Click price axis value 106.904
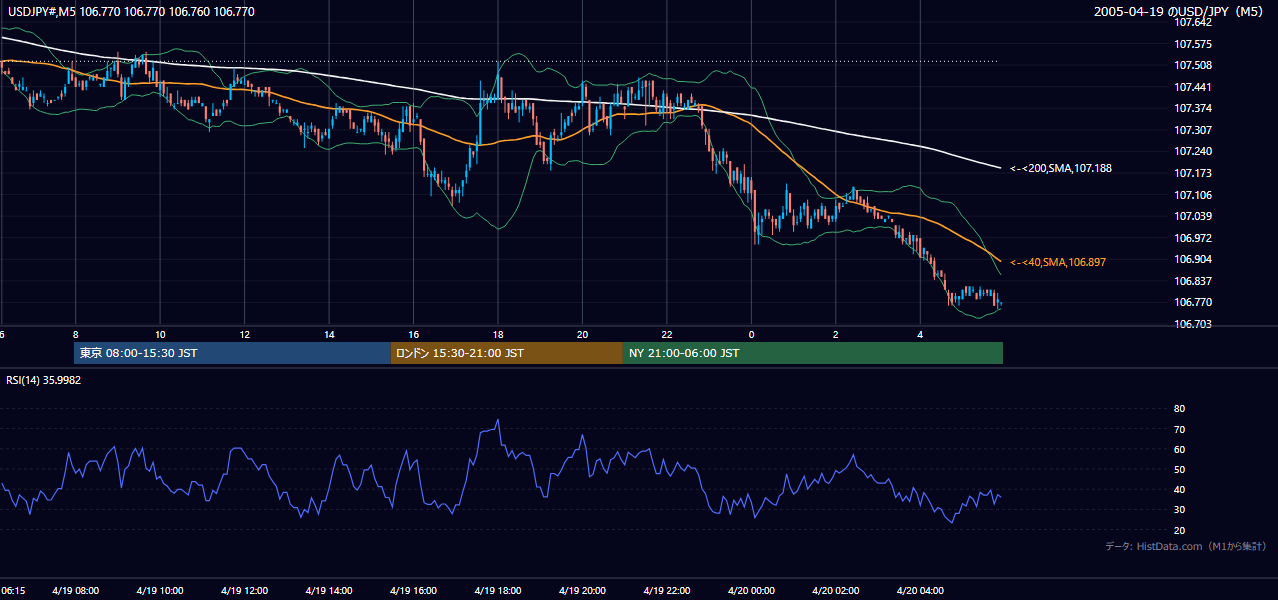 click(1194, 259)
